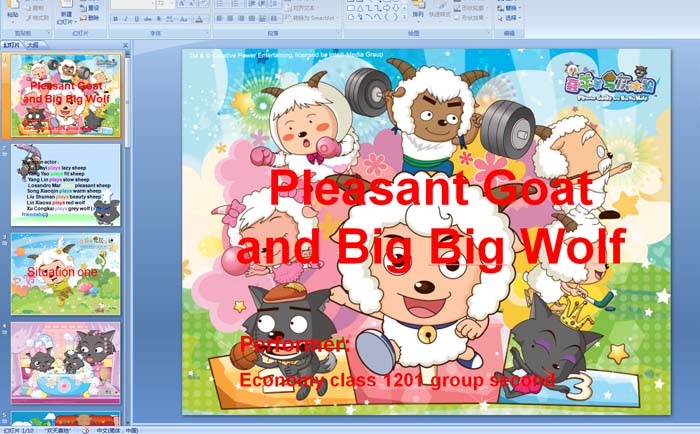Align text to the right

point(241,18)
